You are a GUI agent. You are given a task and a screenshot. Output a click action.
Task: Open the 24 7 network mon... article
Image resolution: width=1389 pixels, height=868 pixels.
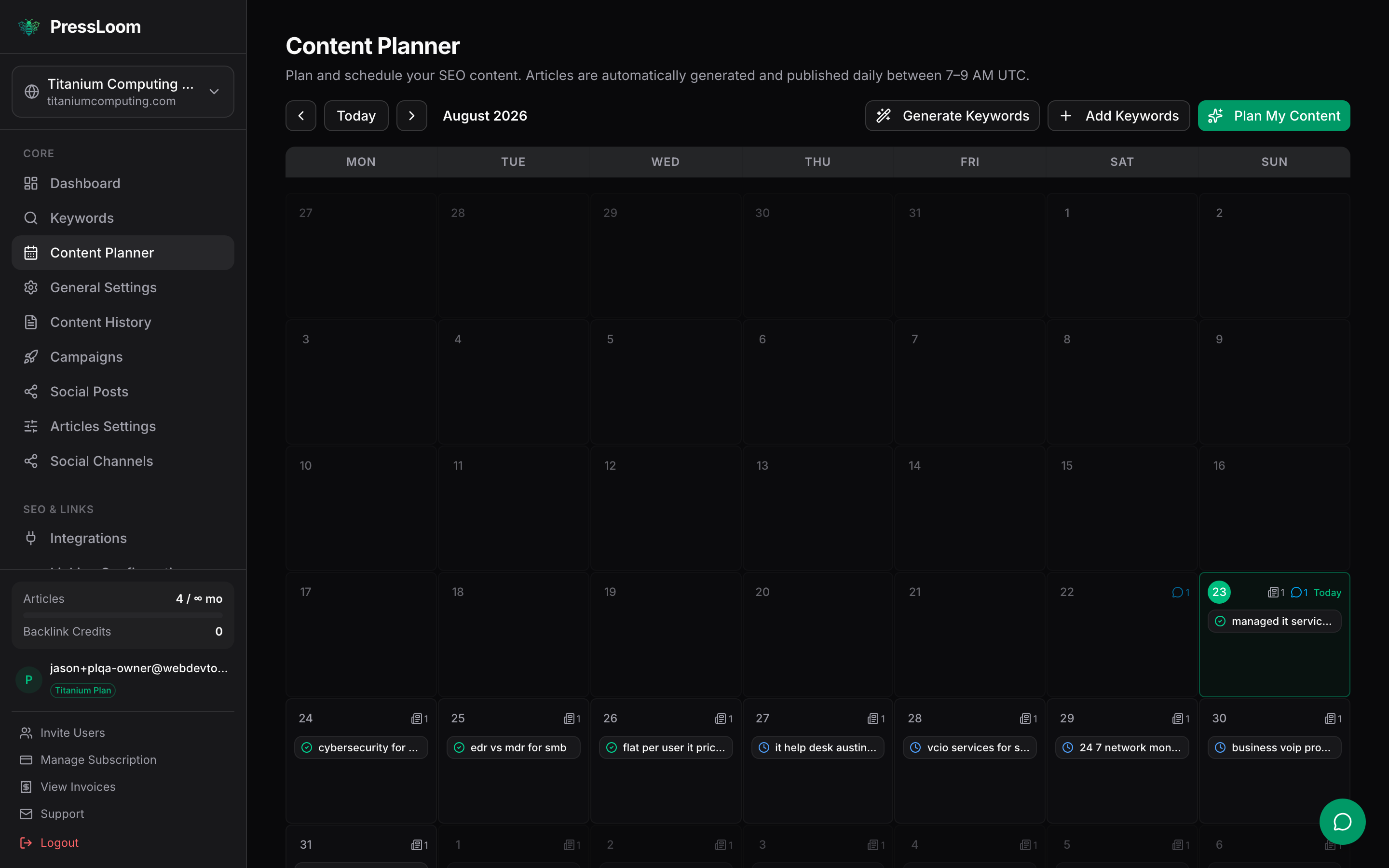(x=1122, y=747)
